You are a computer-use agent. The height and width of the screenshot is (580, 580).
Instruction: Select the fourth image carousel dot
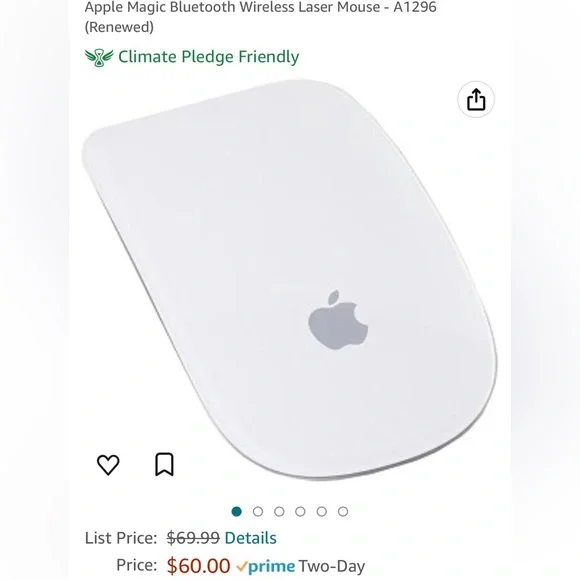[x=300, y=512]
